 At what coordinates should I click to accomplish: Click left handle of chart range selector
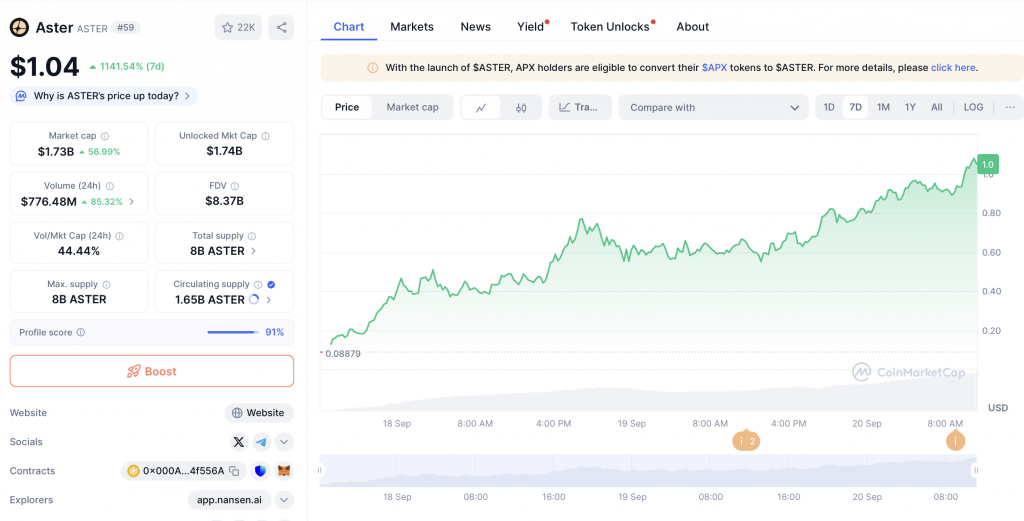(320, 470)
